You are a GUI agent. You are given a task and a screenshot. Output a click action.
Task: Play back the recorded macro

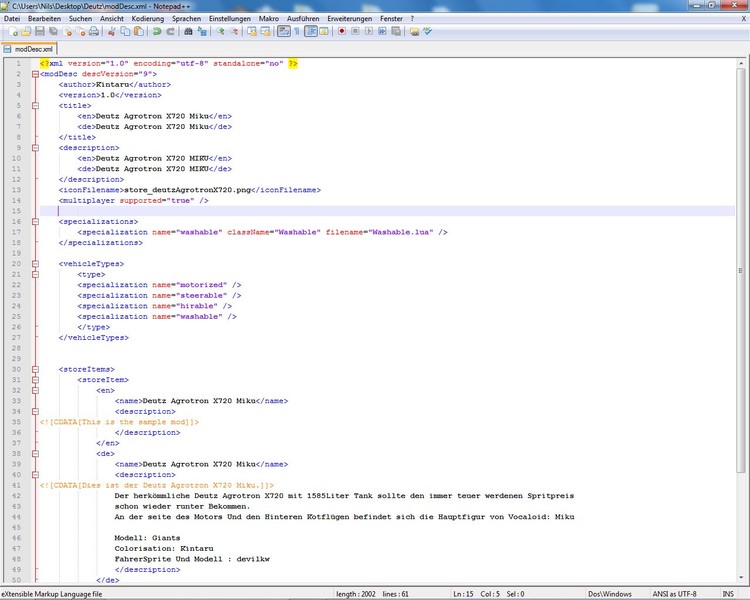point(369,32)
